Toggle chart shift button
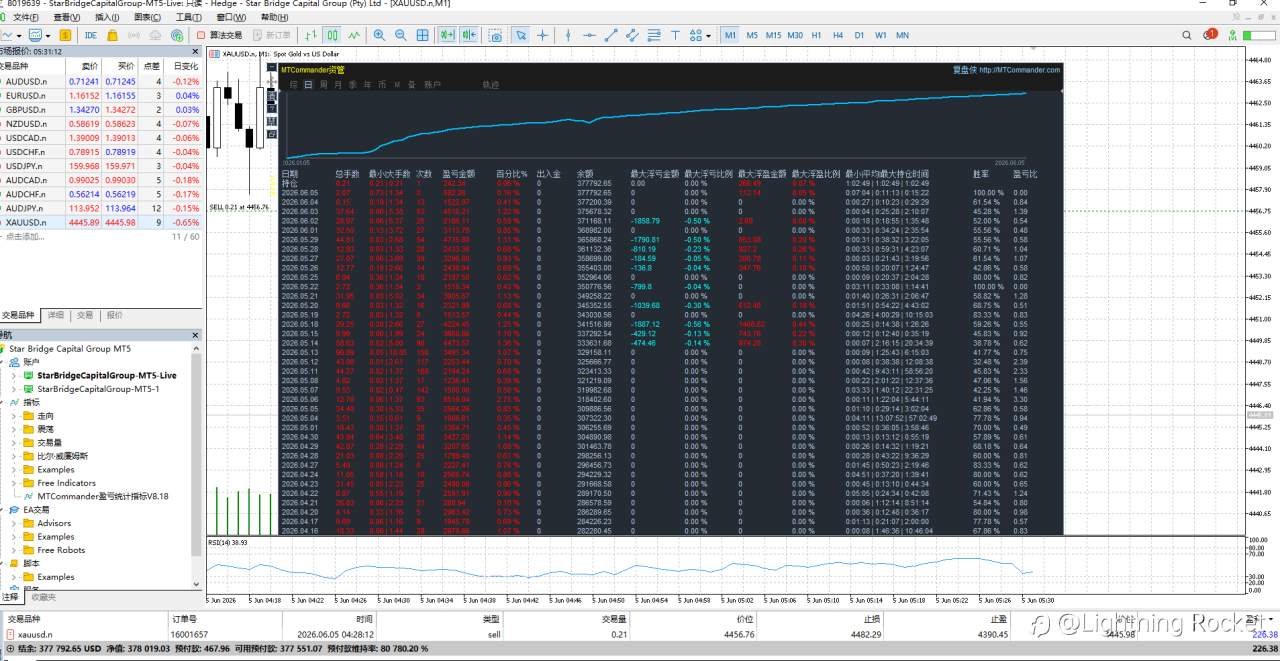1280x661 pixels. [469, 35]
